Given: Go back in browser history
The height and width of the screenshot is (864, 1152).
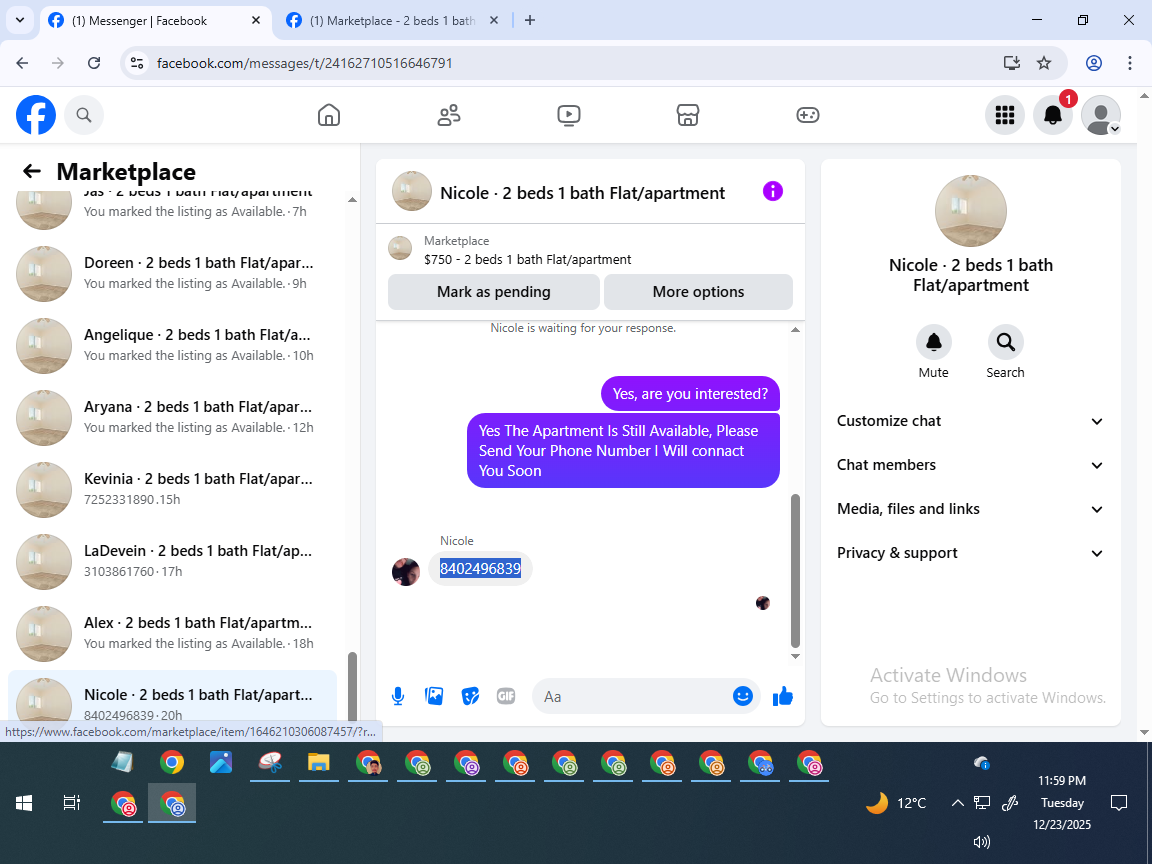Looking at the screenshot, I should 22,63.
